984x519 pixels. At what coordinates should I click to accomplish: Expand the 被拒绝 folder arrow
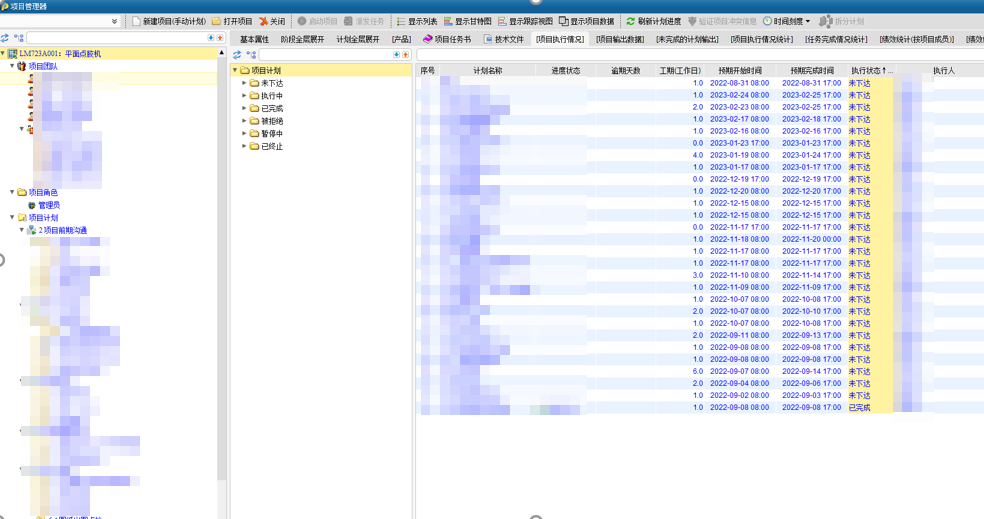tap(244, 120)
